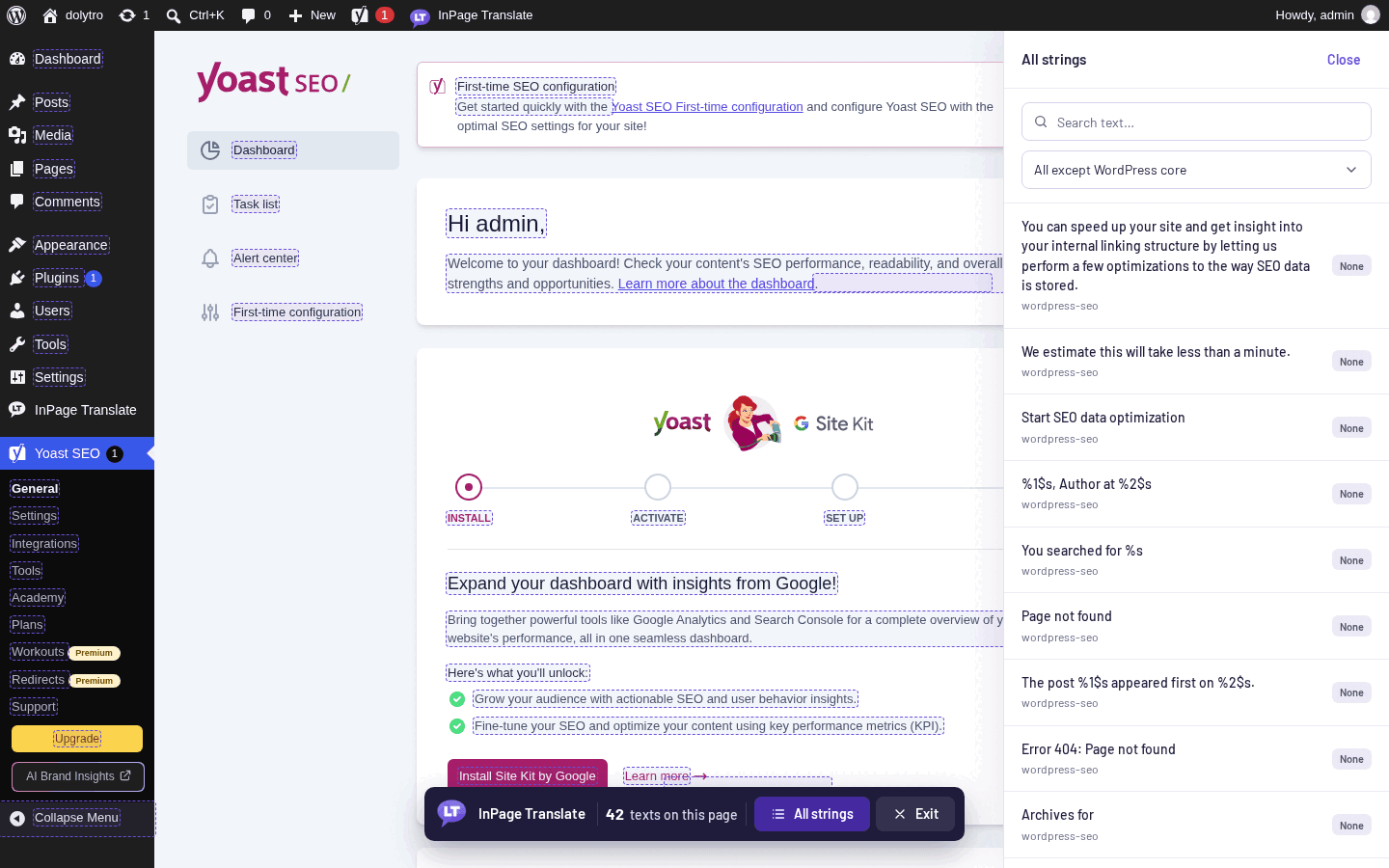The height and width of the screenshot is (868, 1389).
Task: Select the '%1$s, Author at %2$s' string
Action: pyautogui.click(x=1196, y=494)
